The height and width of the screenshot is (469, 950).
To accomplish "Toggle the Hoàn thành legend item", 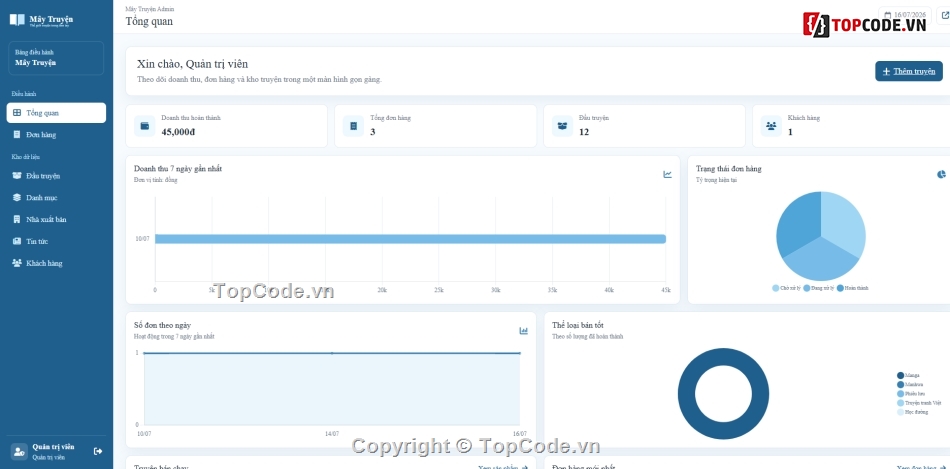I will pos(852,288).
